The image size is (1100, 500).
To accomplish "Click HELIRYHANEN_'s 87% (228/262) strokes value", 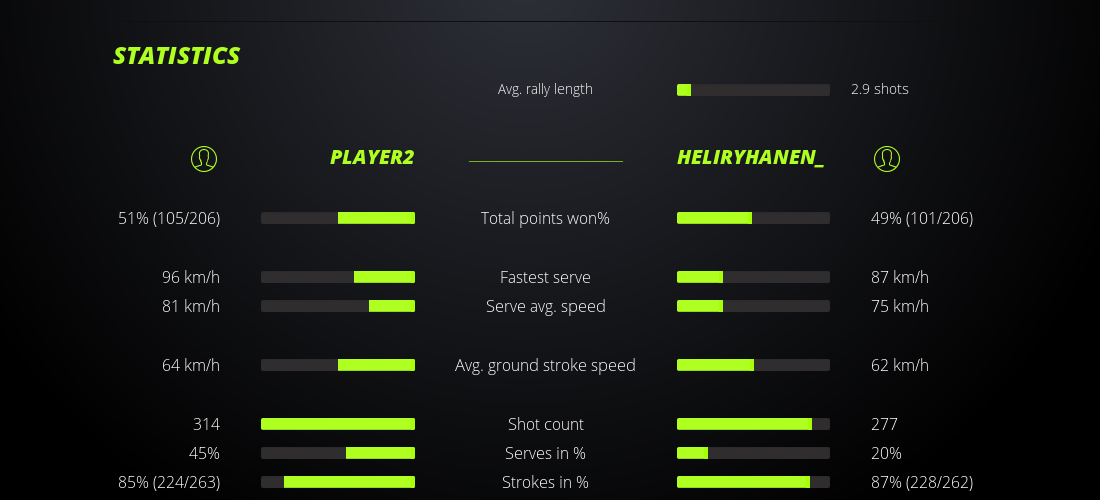I will pos(921,482).
